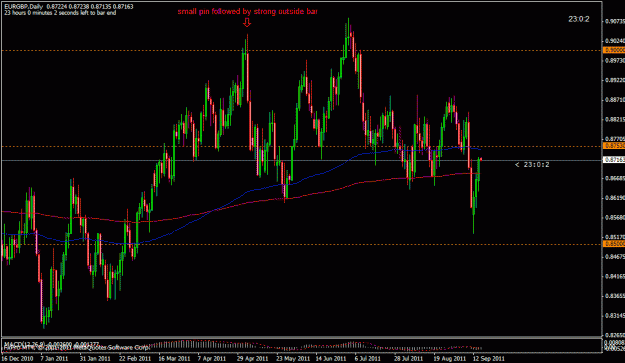Click the 0.8619 price axis label

pyautogui.click(x=615, y=197)
